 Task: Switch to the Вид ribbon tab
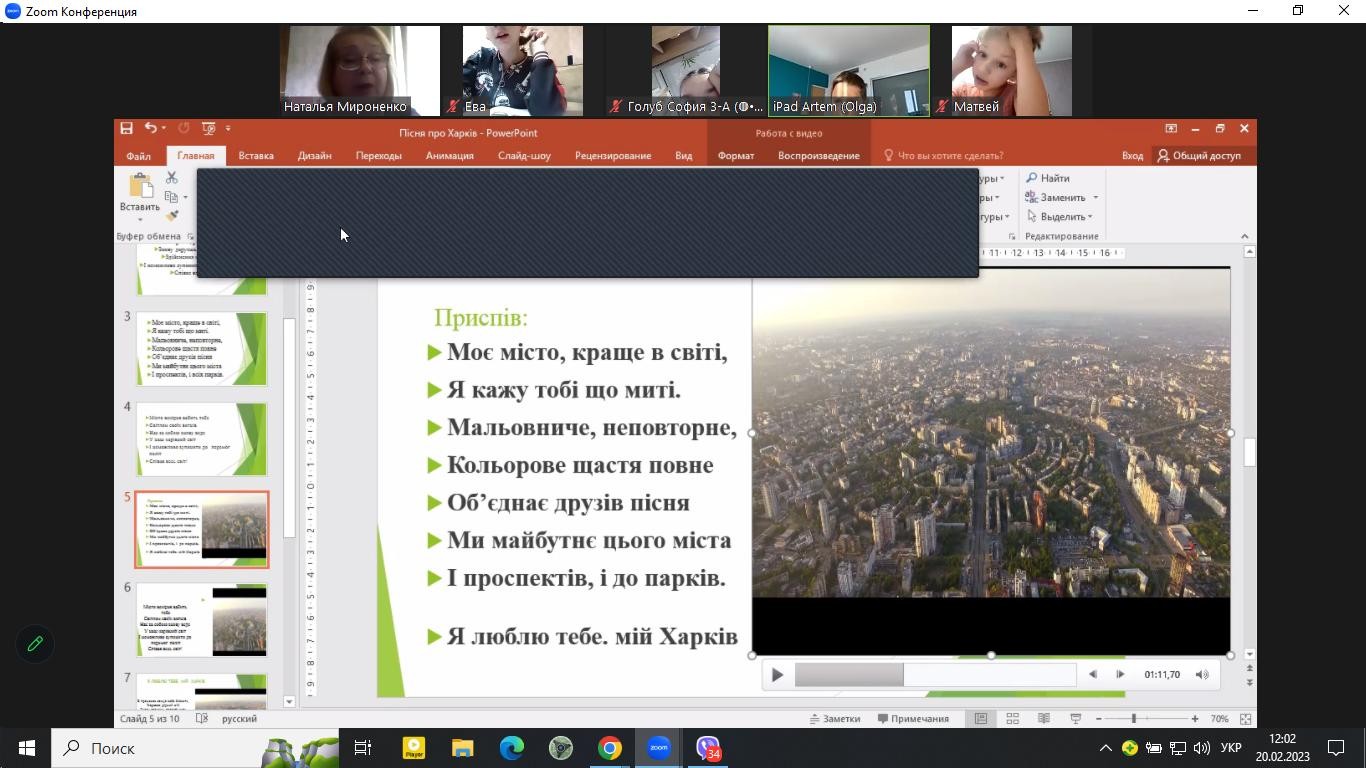coord(683,156)
